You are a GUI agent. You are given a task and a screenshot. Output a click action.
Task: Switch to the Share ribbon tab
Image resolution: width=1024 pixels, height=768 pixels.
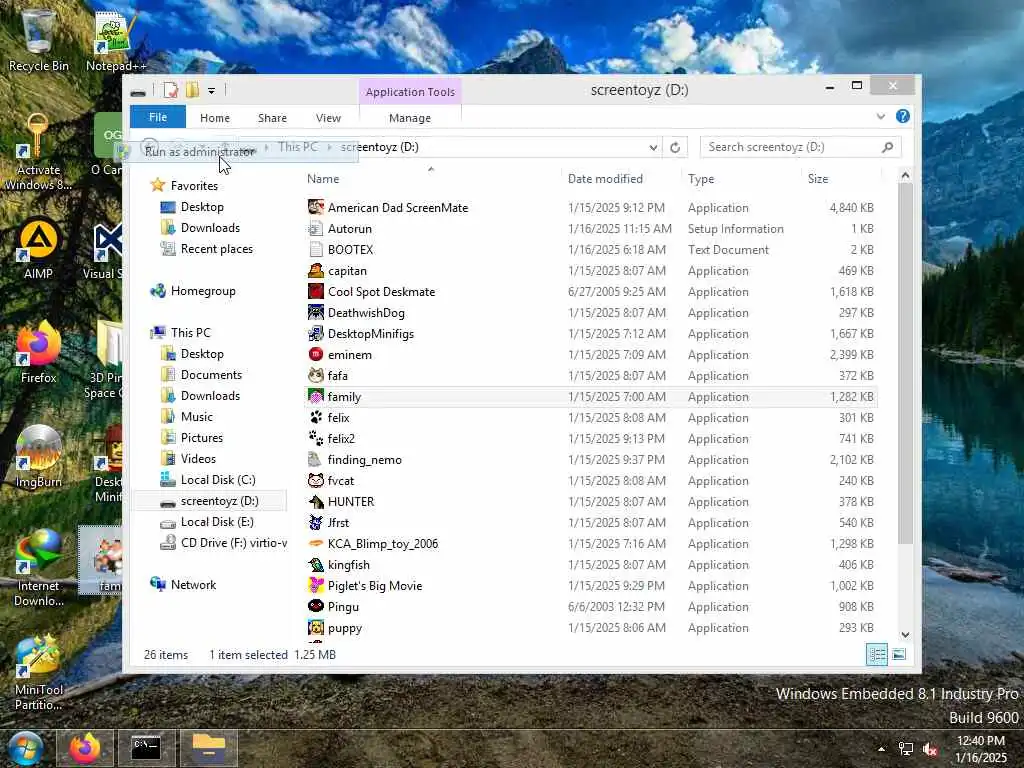(272, 118)
